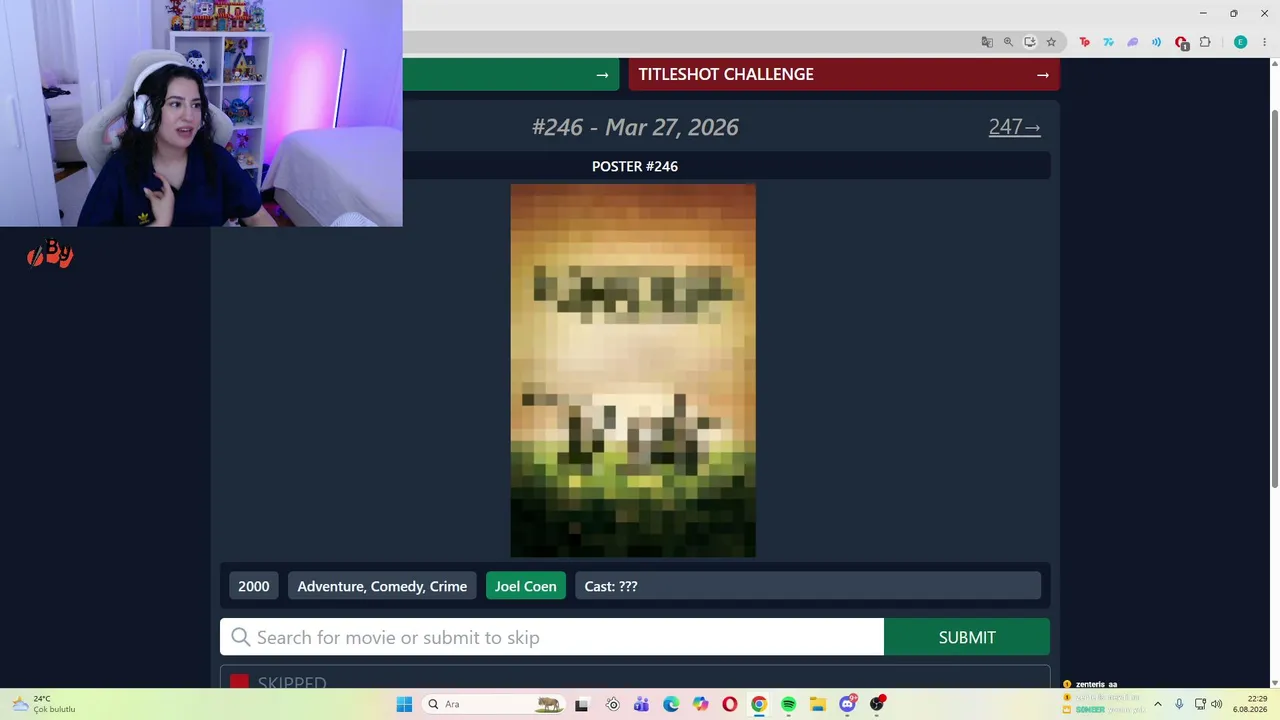Click the install app icon in address bar

(x=1030, y=42)
